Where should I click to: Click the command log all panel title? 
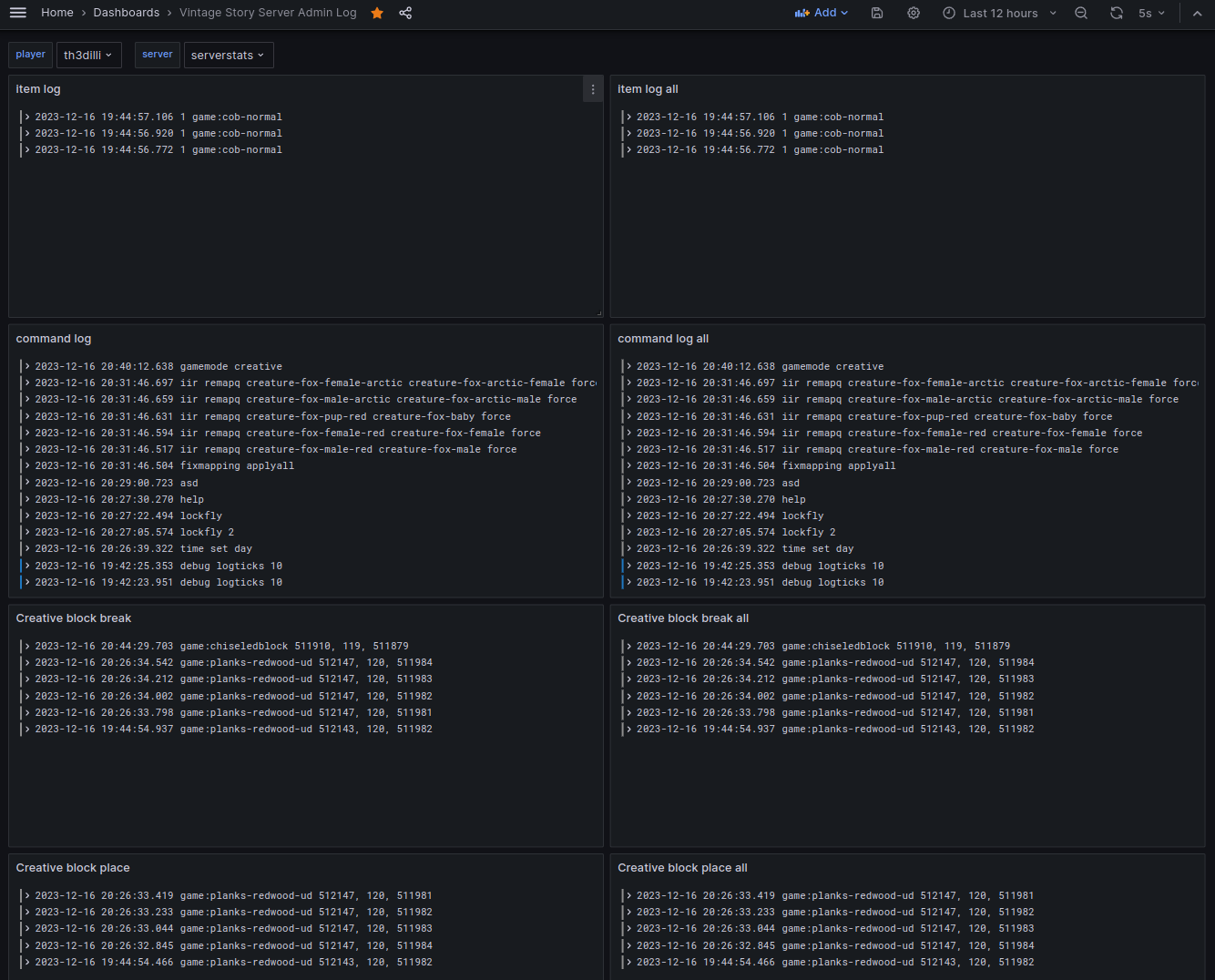tap(663, 339)
